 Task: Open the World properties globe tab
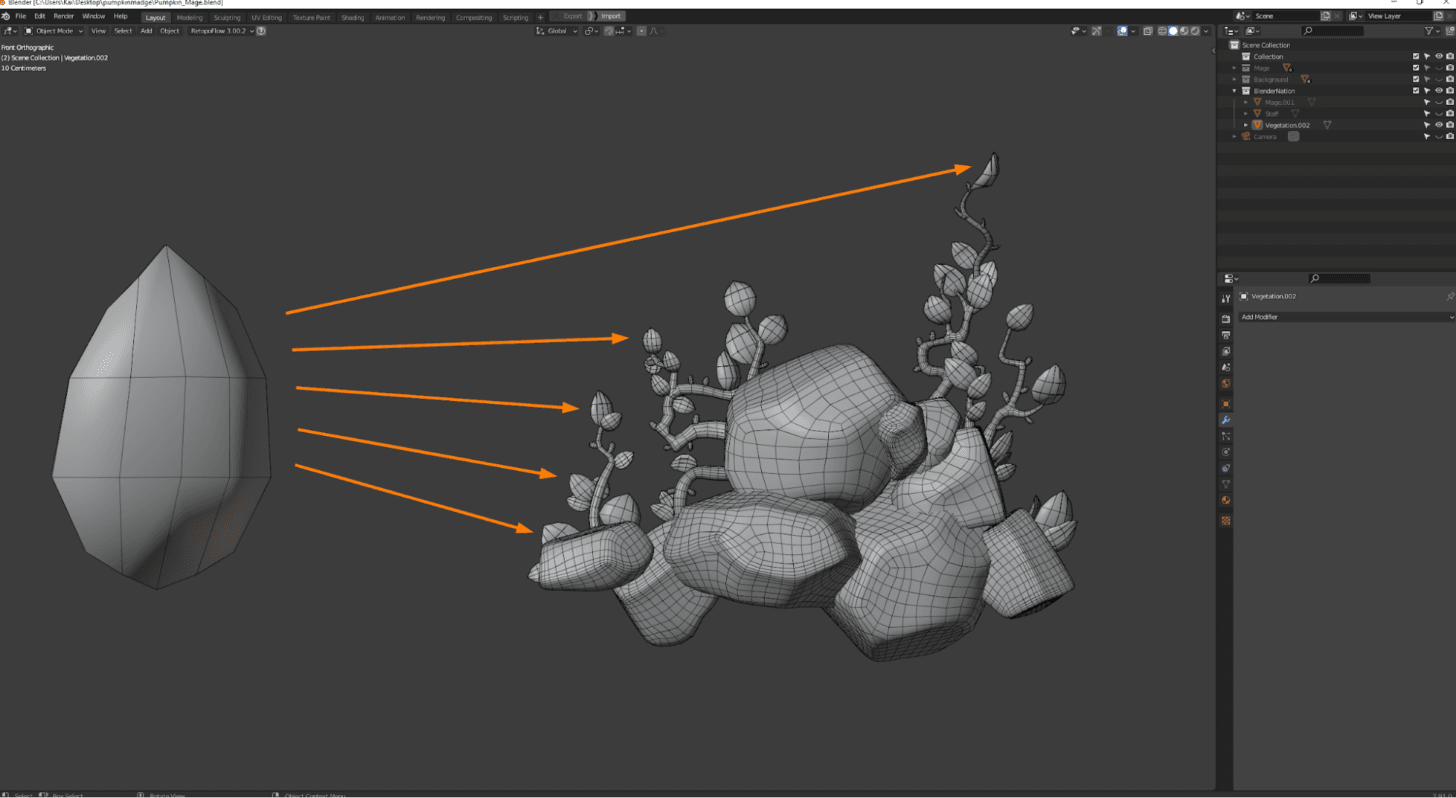pos(1226,384)
